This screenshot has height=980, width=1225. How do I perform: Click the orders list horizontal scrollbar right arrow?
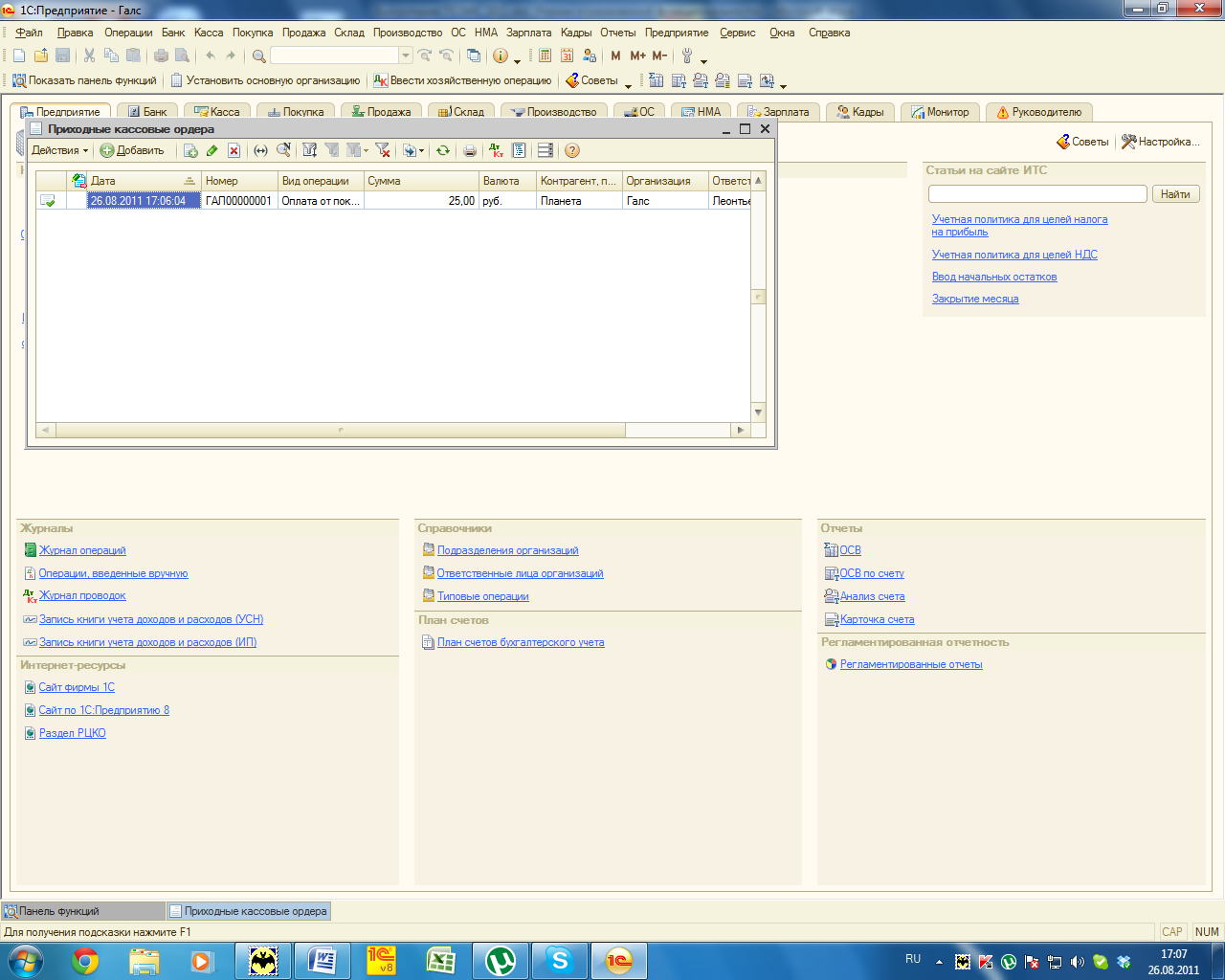740,431
